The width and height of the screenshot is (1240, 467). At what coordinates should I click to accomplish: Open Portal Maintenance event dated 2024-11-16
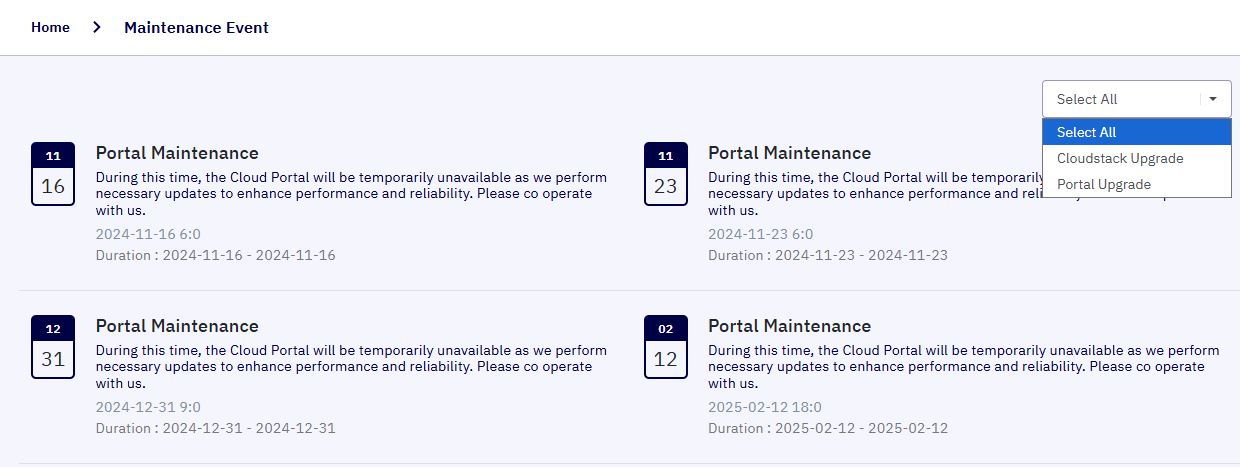(177, 153)
